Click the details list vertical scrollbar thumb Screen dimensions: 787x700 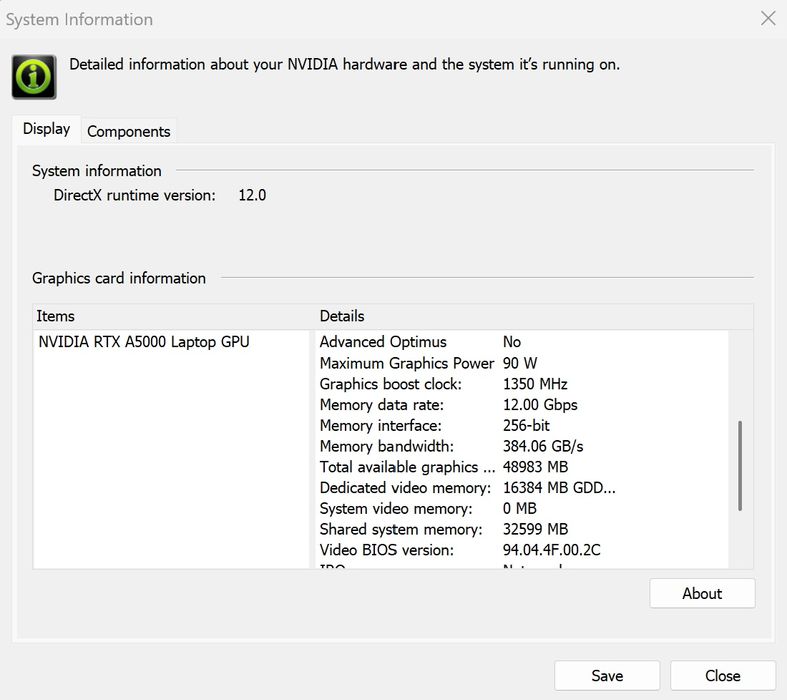740,465
